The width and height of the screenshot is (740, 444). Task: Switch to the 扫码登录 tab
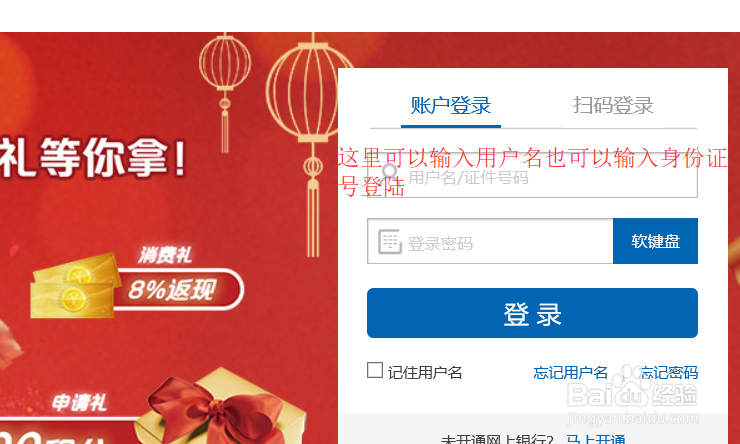tap(613, 105)
